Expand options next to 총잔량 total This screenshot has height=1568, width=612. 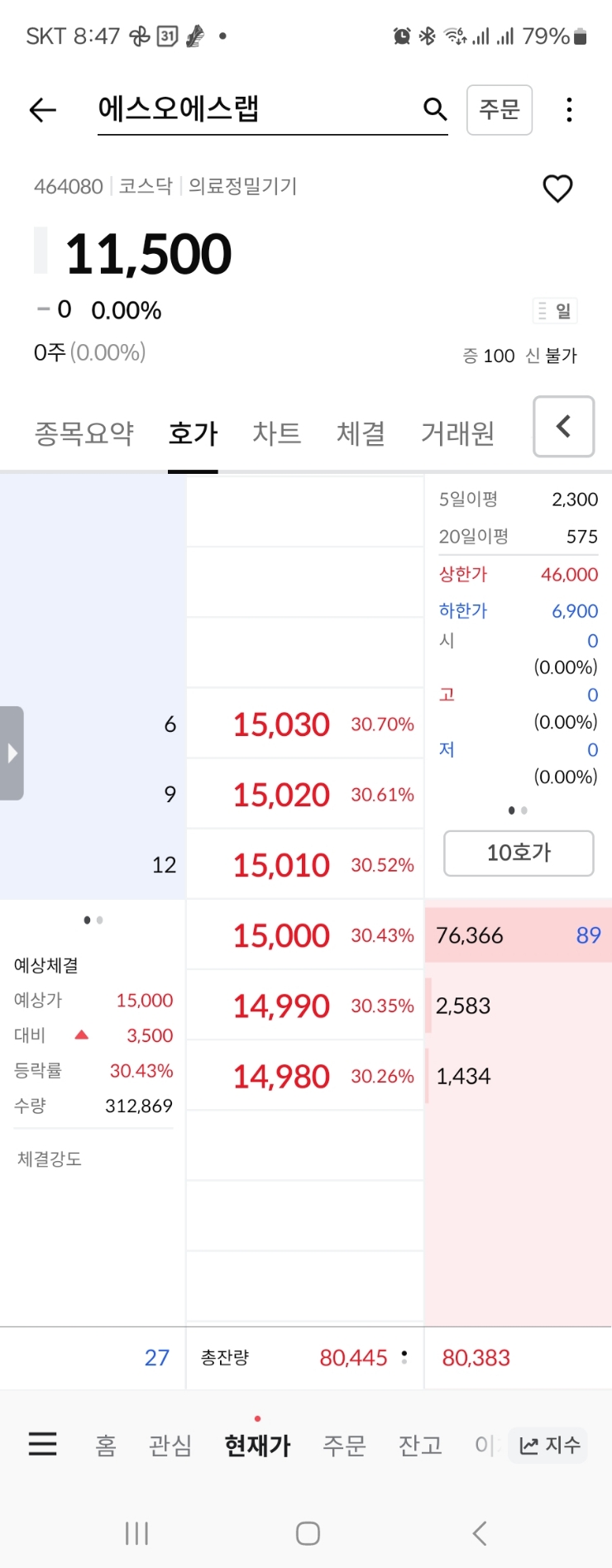tap(404, 1357)
